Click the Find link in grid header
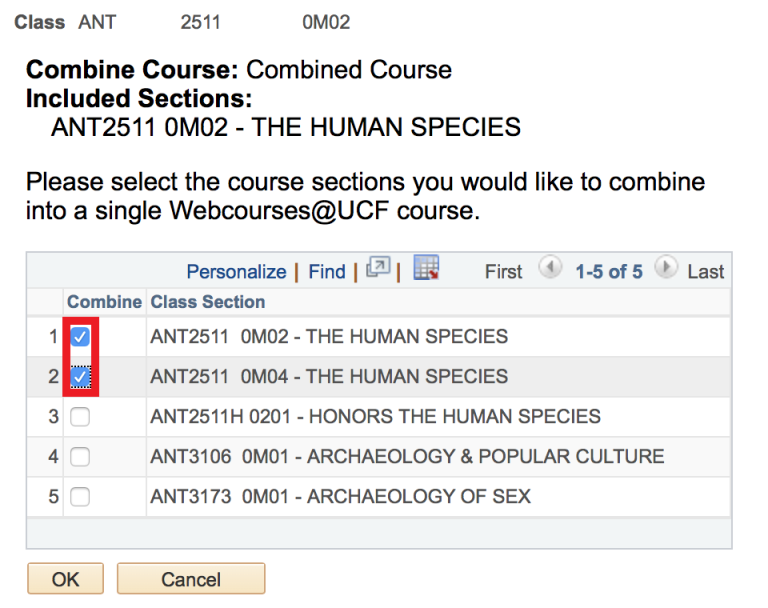 click(x=326, y=272)
